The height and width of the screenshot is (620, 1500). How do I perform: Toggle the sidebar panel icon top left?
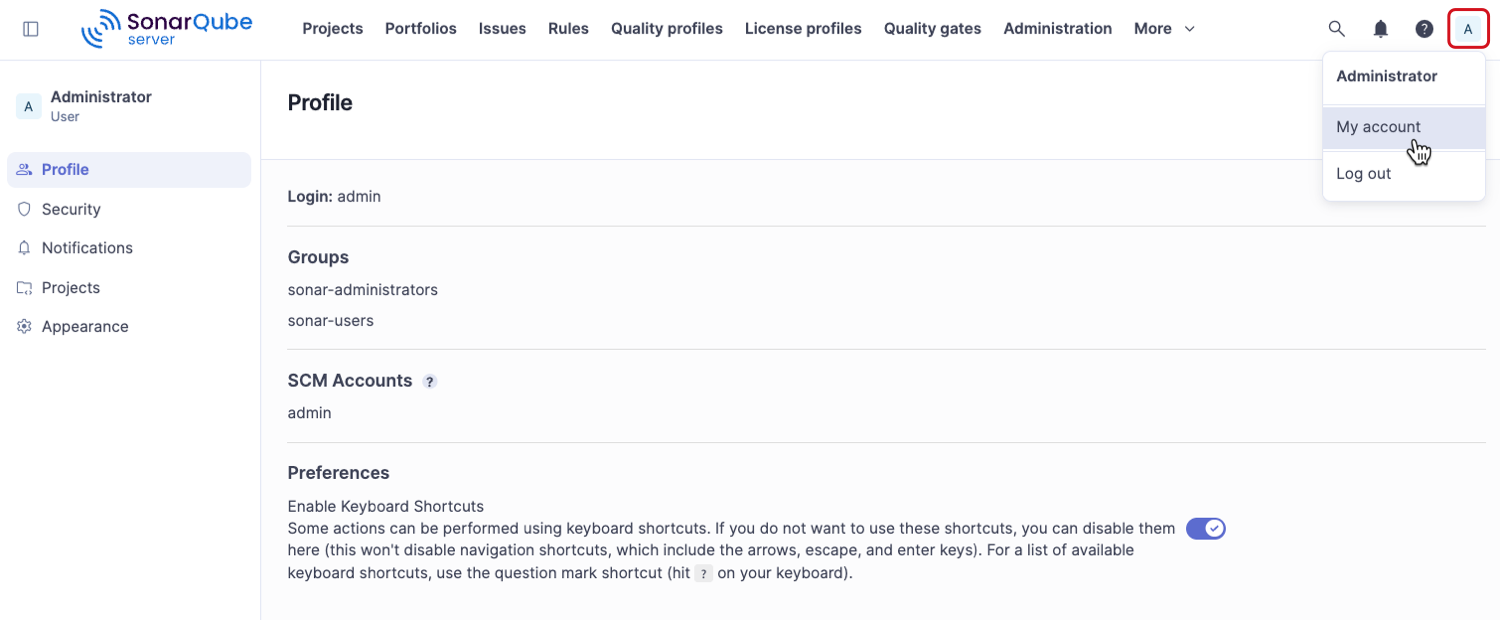(x=30, y=28)
